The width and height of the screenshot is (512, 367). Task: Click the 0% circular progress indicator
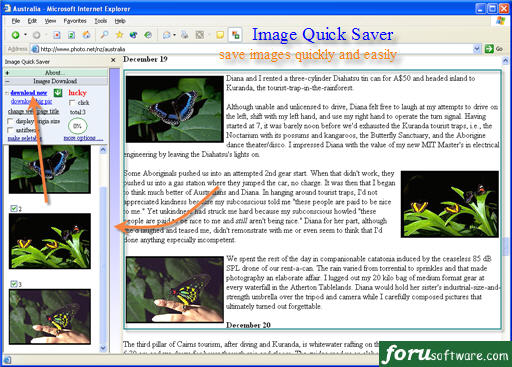pyautogui.click(x=77, y=126)
